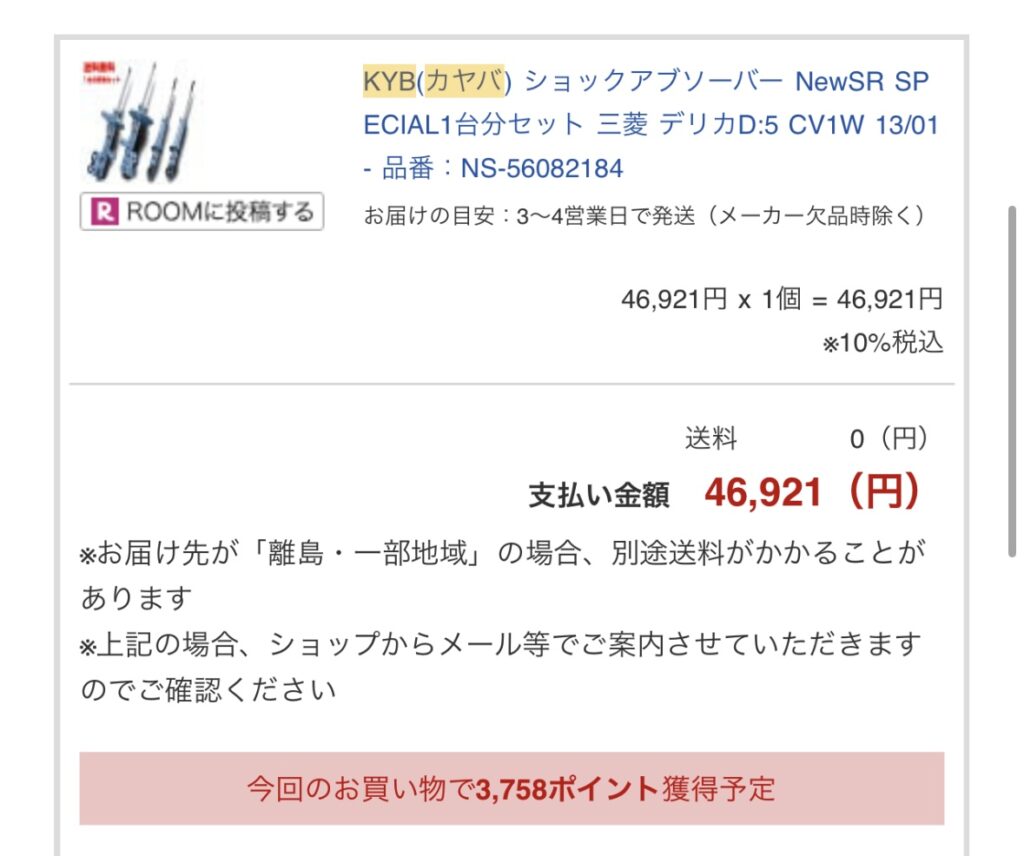This screenshot has height=856, width=1024.
Task: Click the part number NS-56082184
Action: [542, 168]
